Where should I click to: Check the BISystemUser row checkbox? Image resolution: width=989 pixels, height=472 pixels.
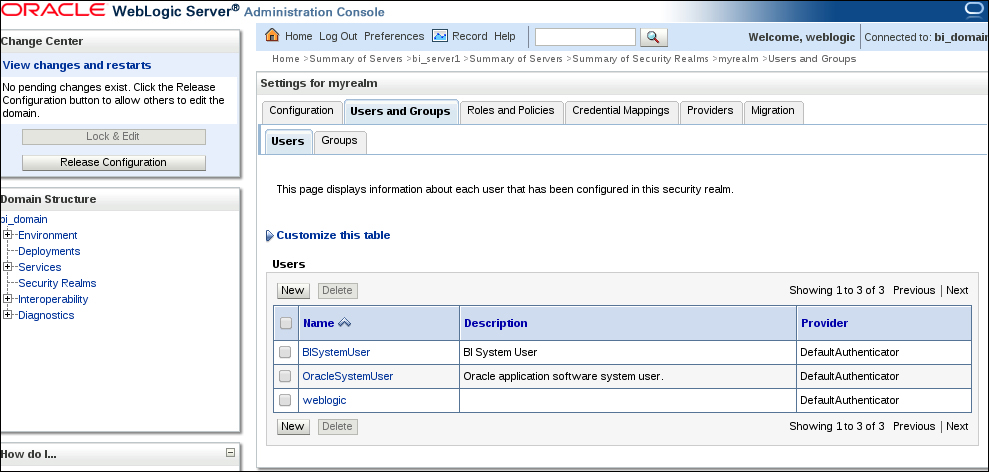pyautogui.click(x=285, y=352)
